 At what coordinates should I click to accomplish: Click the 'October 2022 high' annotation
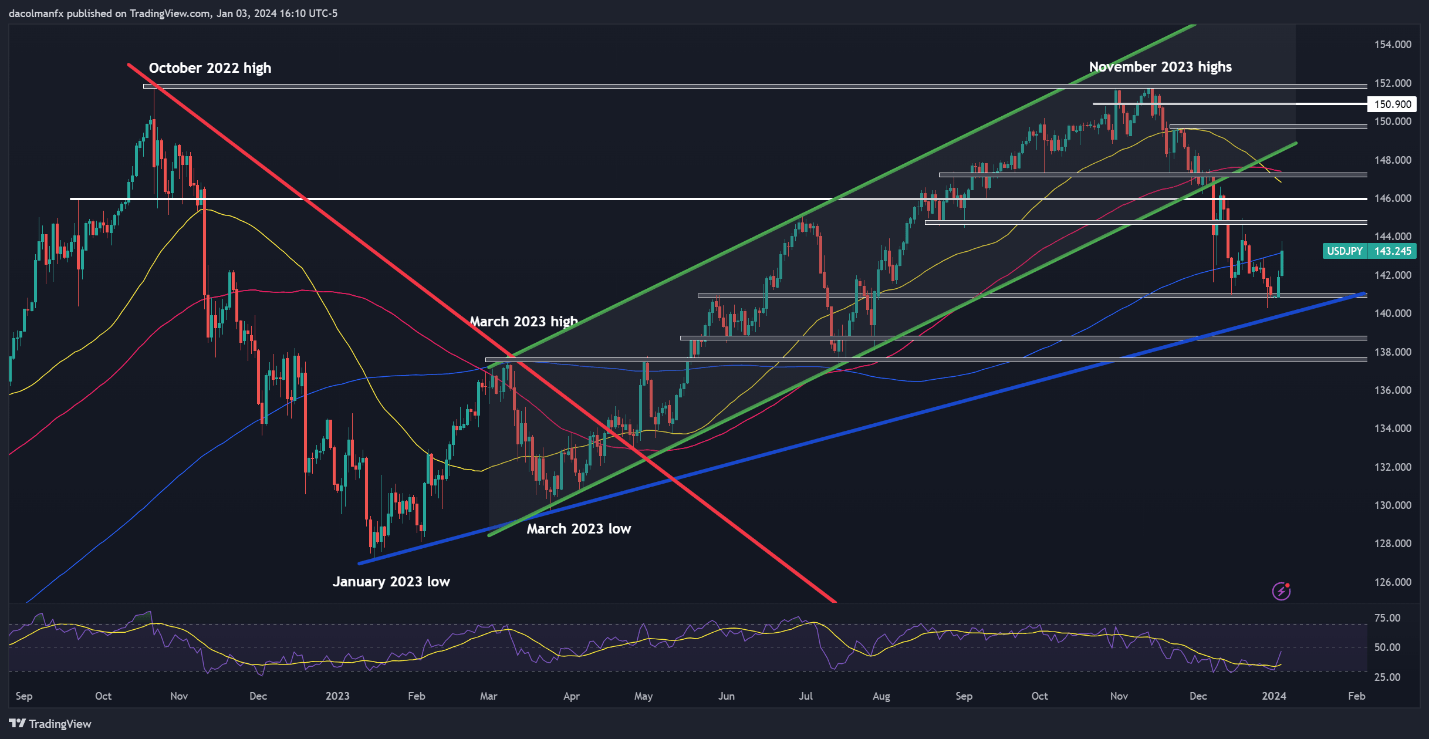(210, 68)
